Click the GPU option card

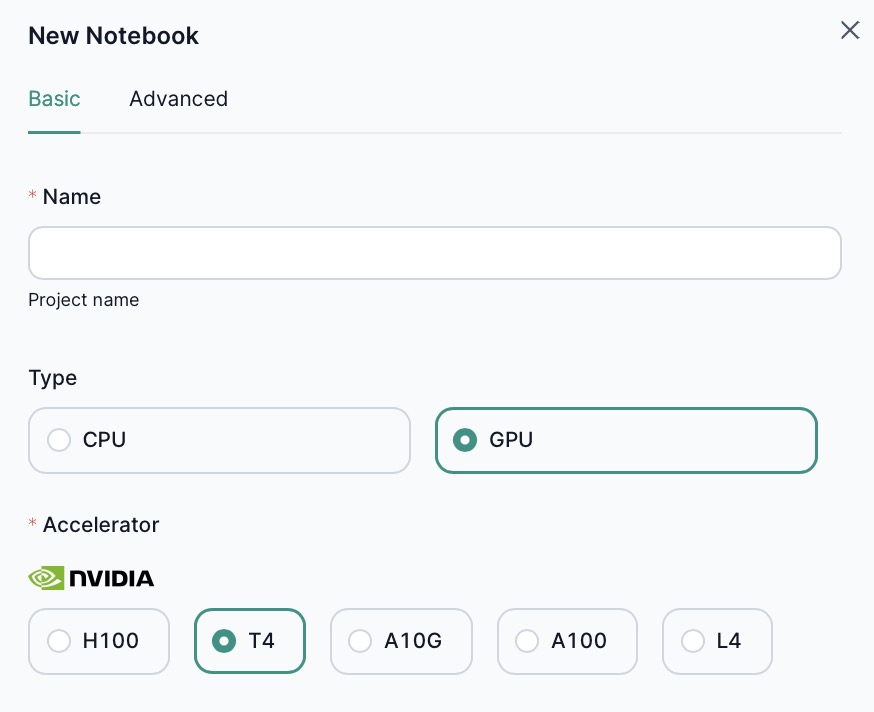pyautogui.click(x=626, y=440)
